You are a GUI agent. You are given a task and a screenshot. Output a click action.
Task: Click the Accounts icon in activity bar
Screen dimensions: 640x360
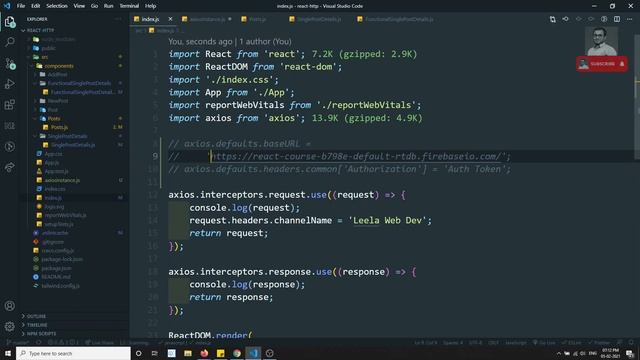point(9,306)
